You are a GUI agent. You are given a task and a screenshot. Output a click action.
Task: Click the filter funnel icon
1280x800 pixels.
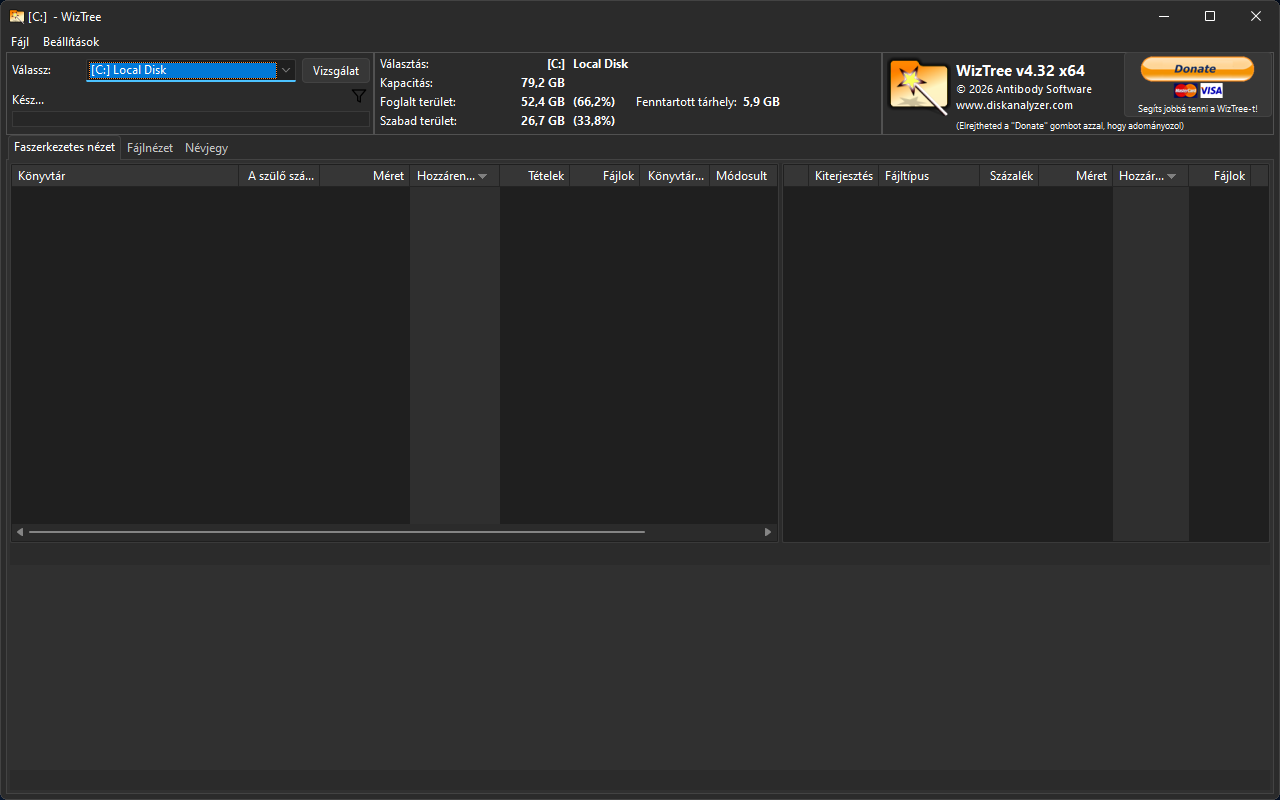[359, 96]
